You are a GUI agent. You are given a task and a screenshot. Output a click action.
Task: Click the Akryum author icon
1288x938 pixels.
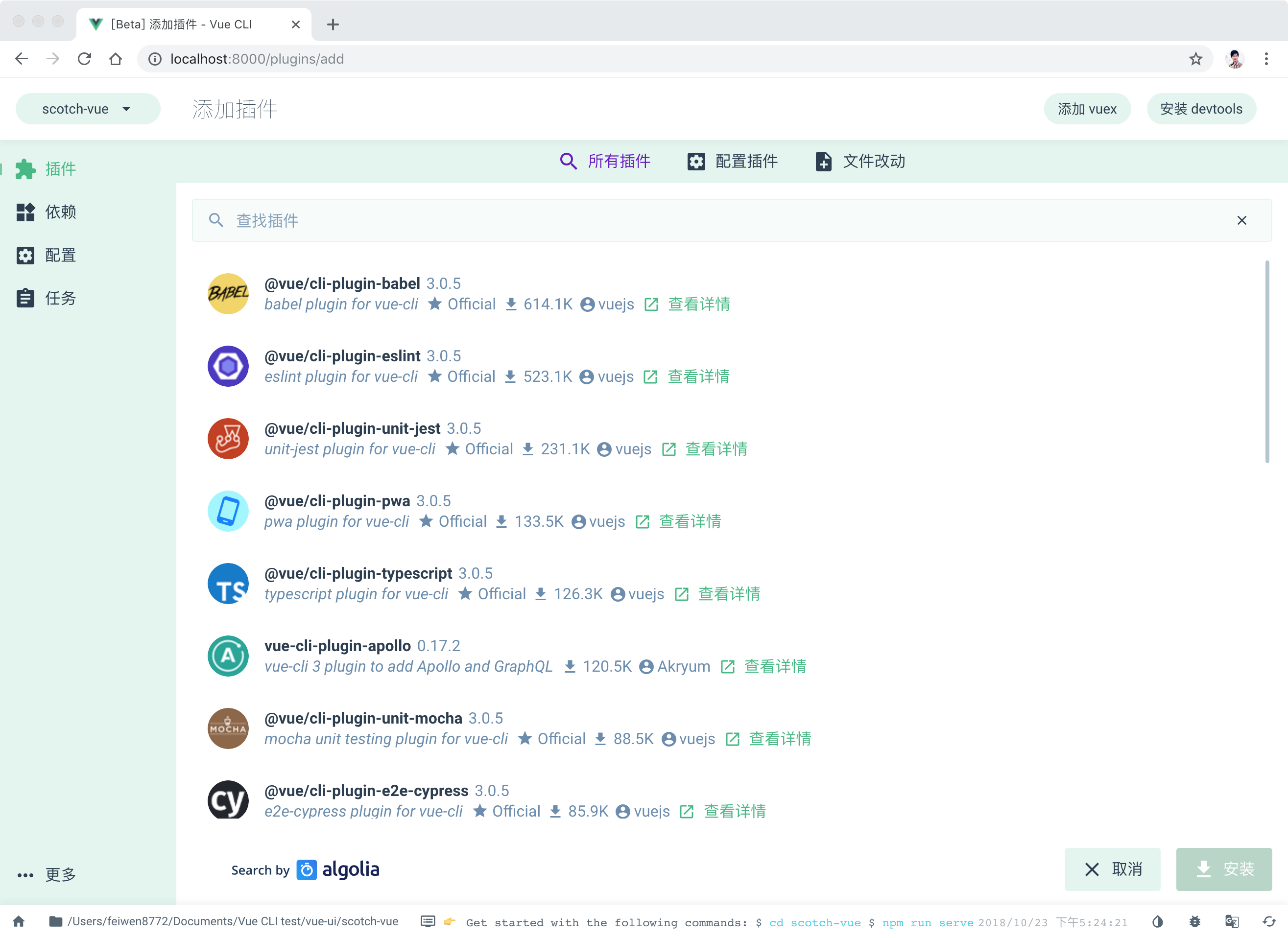(x=646, y=667)
